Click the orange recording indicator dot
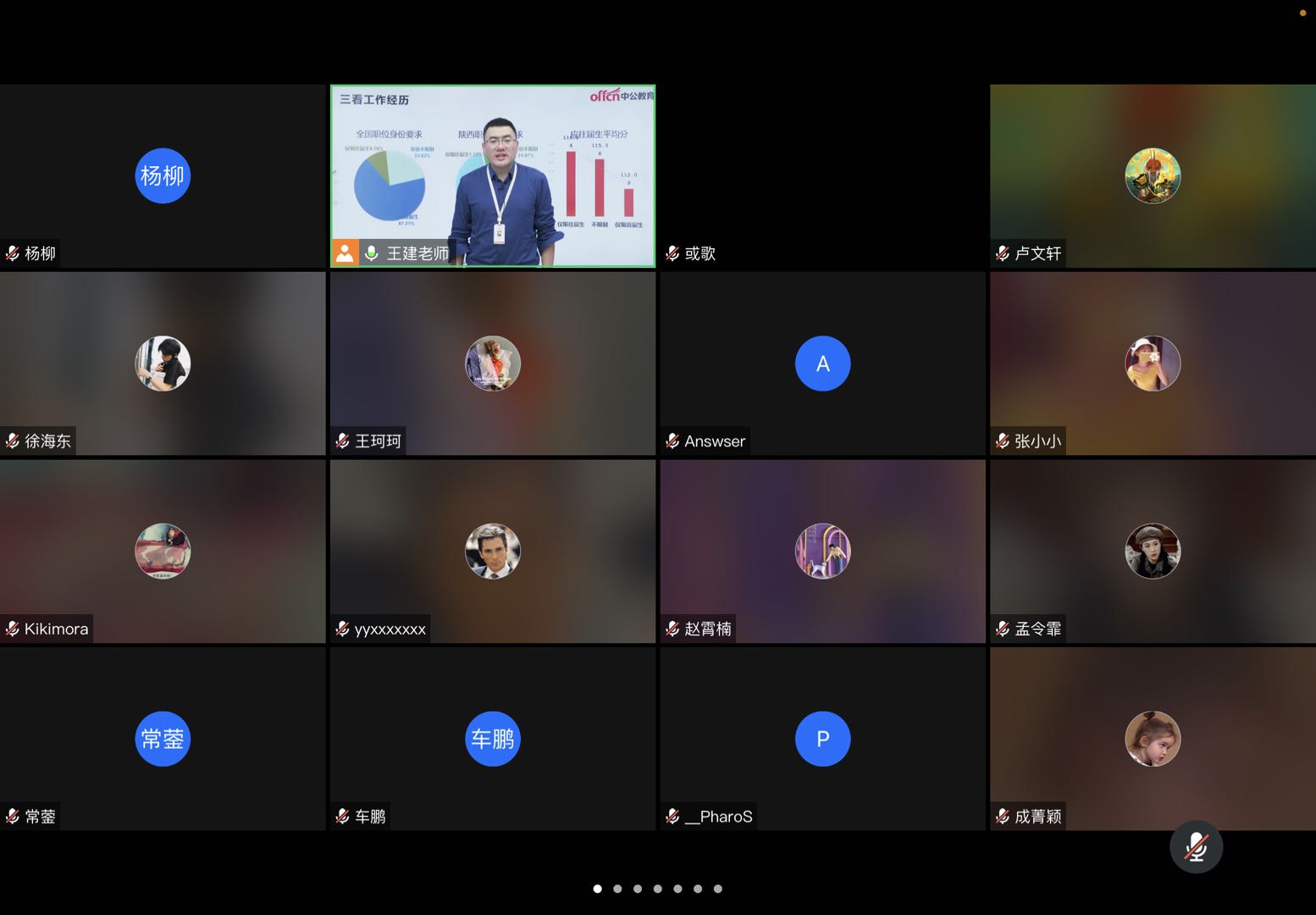Viewport: 1316px width, 915px height. pyautogui.click(x=1302, y=13)
